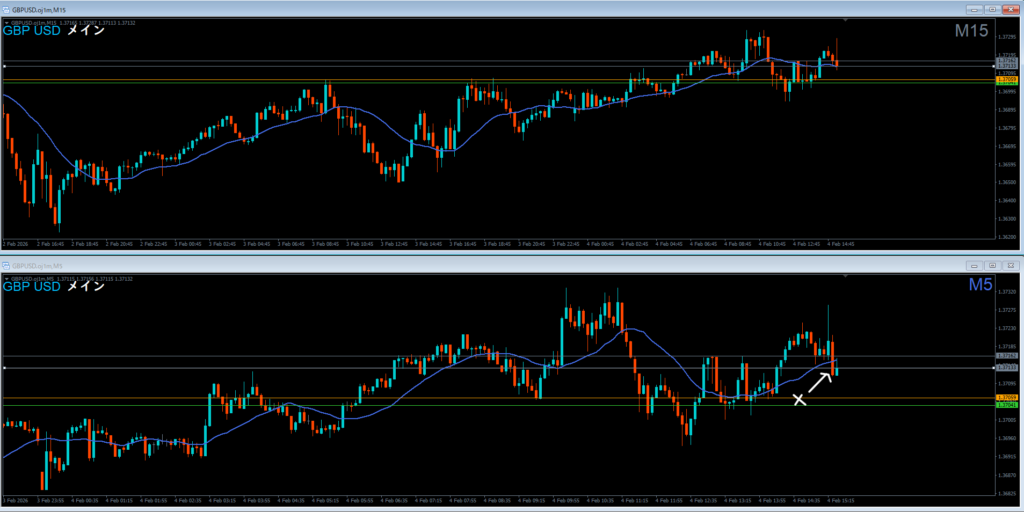This screenshot has width=1024, height=512.
Task: Click the large M15 timeframe label
Action: (972, 31)
